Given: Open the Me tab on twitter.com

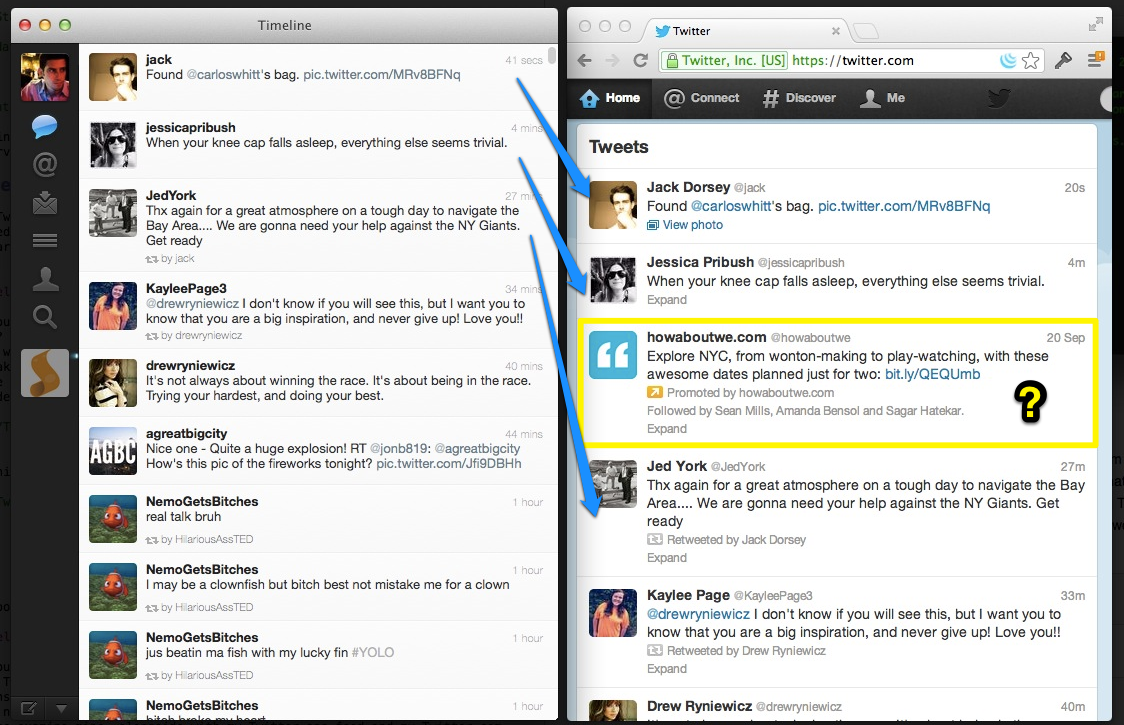Looking at the screenshot, I should pos(883,98).
